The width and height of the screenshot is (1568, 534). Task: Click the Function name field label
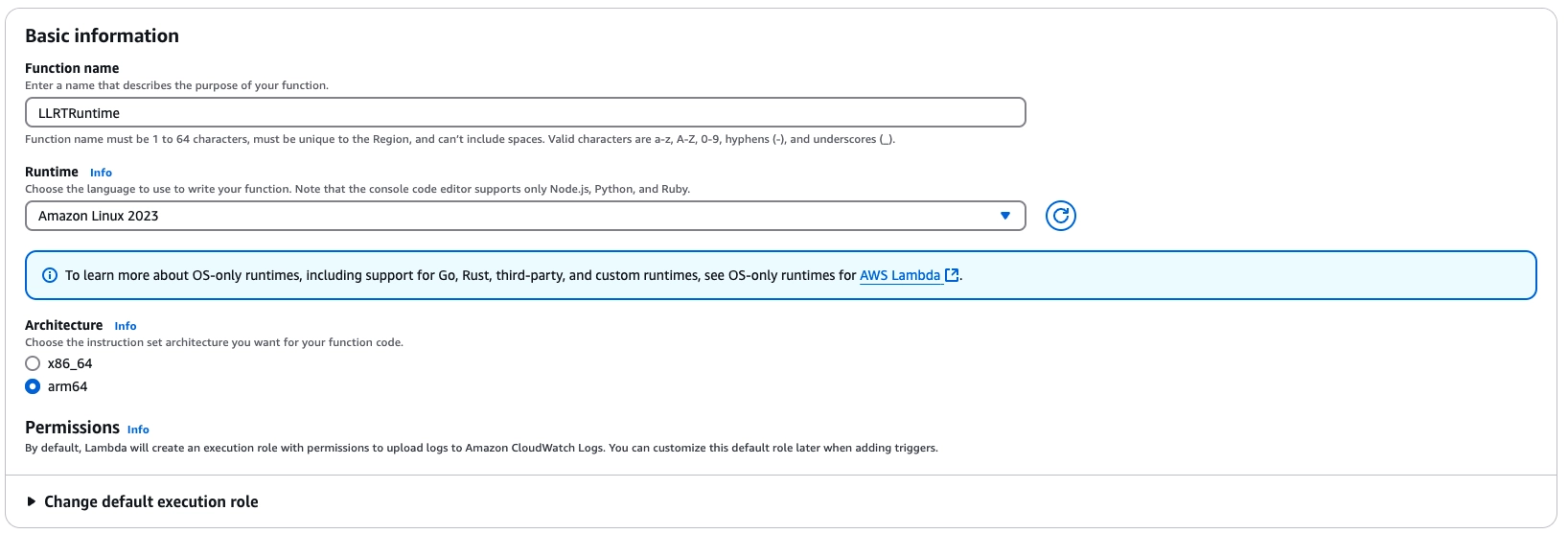(72, 68)
